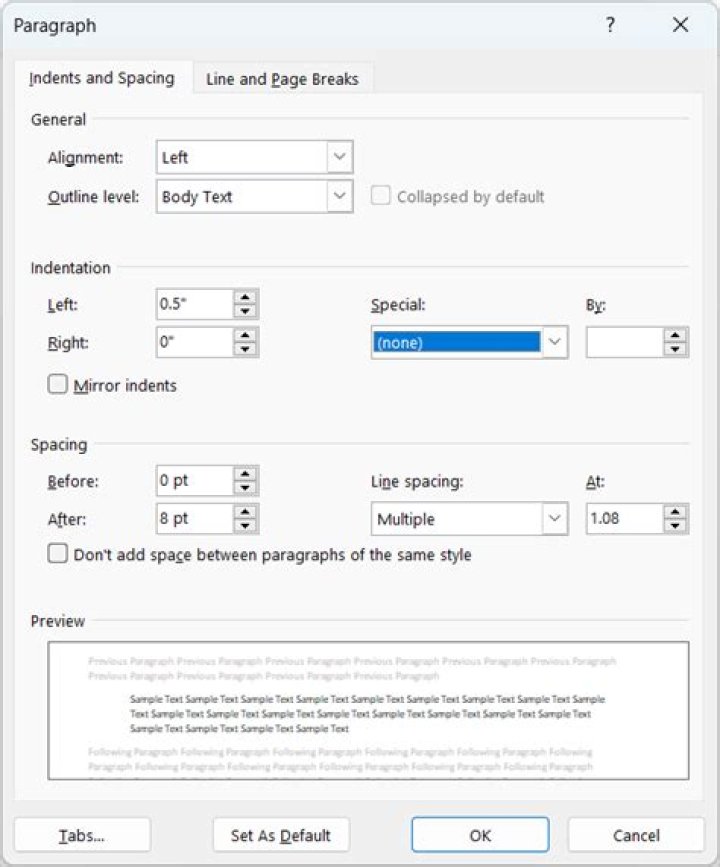Confirm with the OK button
Image resolution: width=720 pixels, height=867 pixels.
pyautogui.click(x=480, y=835)
